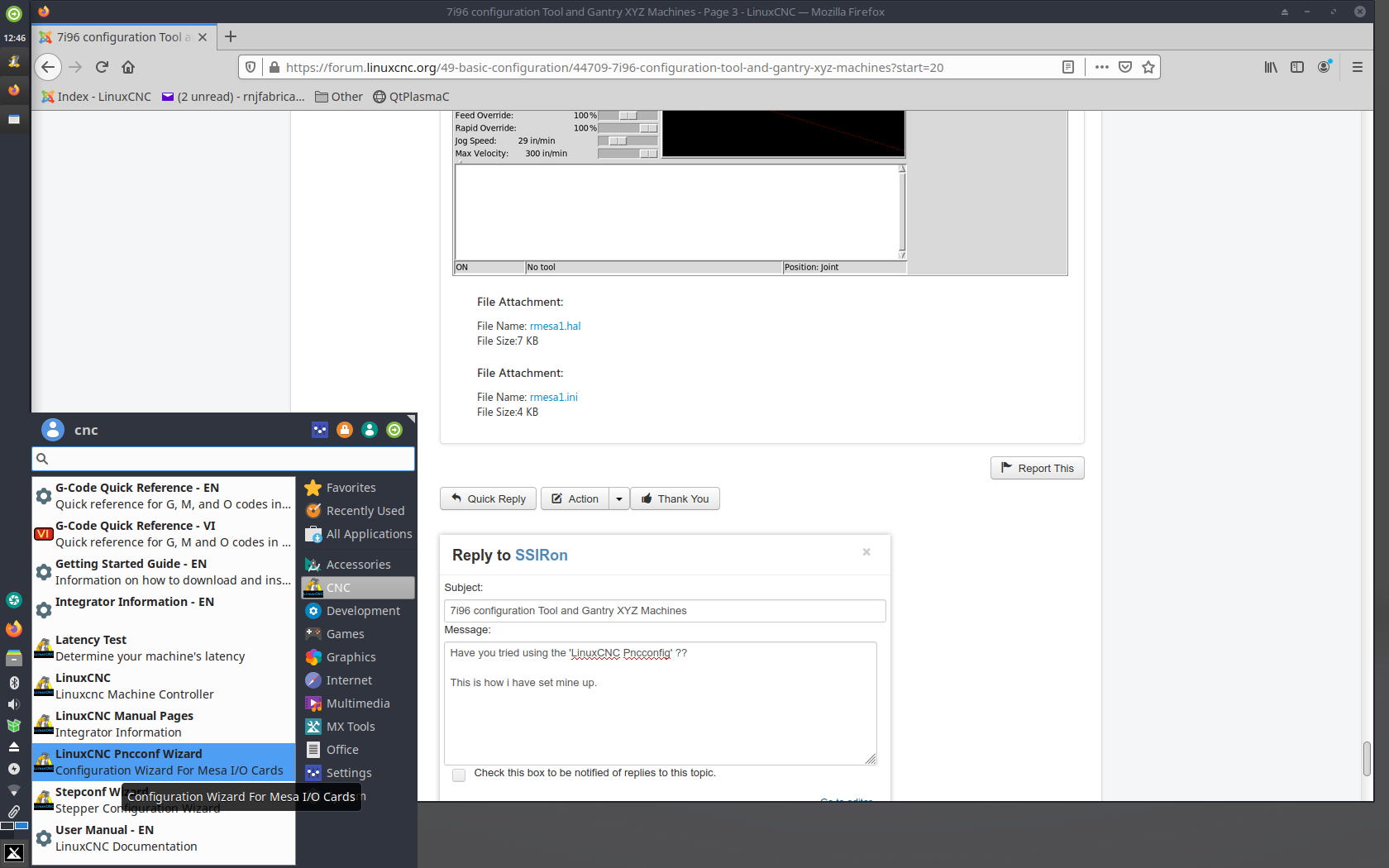The width and height of the screenshot is (1389, 868).
Task: Open the Graphics category
Action: 358,657
